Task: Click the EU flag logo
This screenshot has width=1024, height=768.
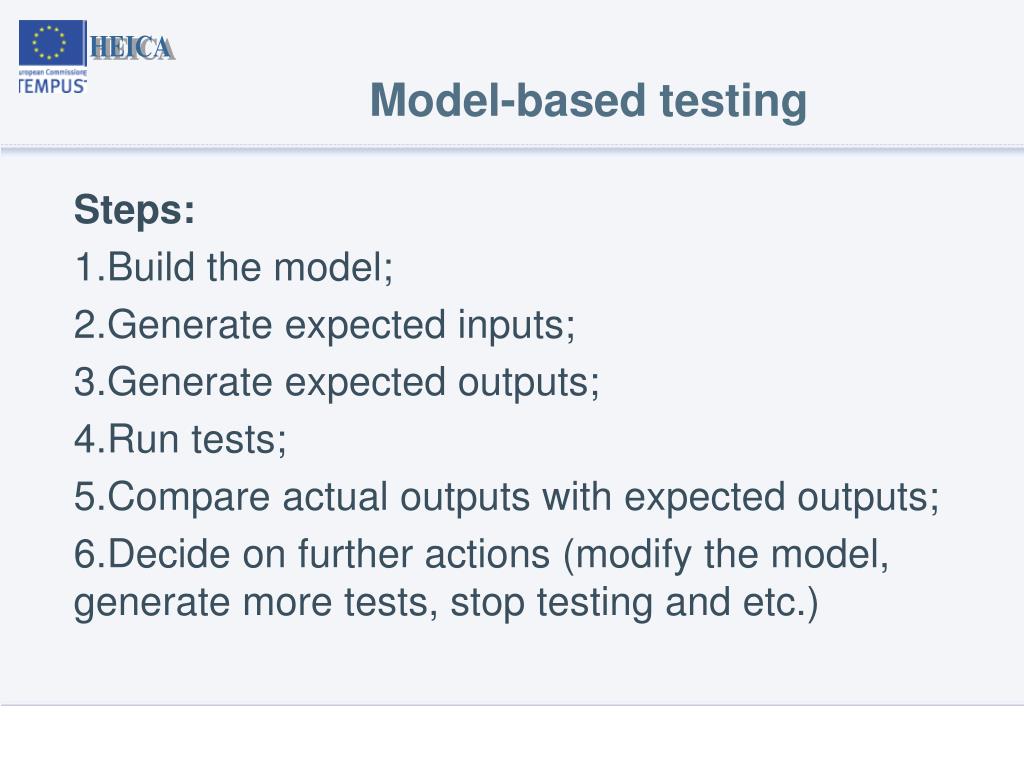Action: click(52, 42)
